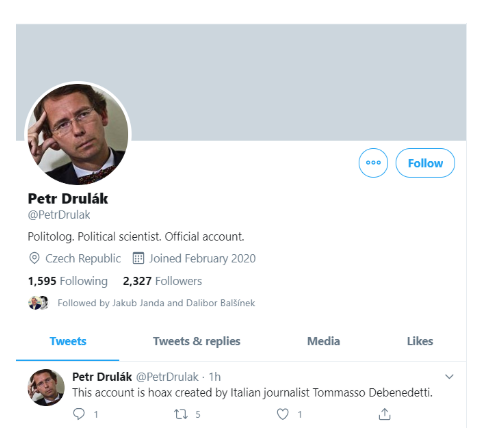480x445 pixels.
Task: Like the tweet with heart icon
Action: [283, 414]
